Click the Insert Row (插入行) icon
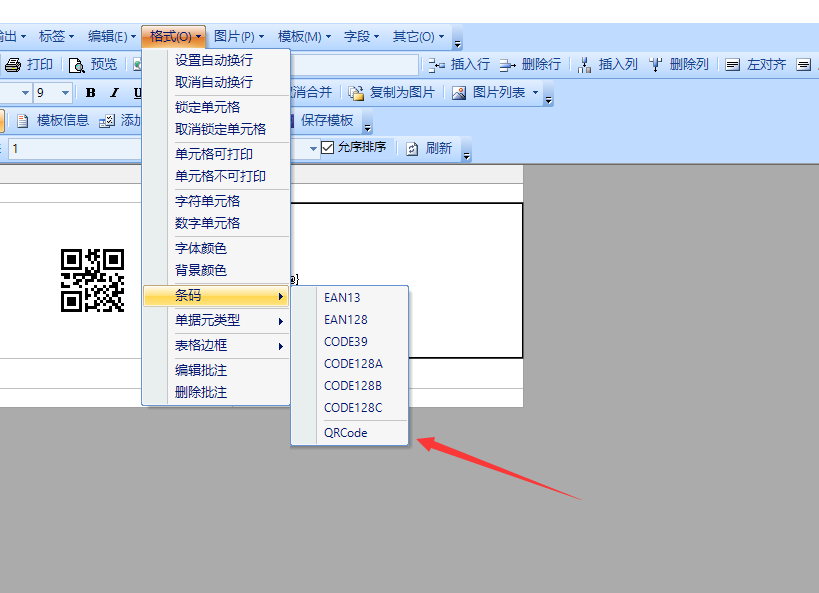Image resolution: width=819 pixels, height=593 pixels. point(436,65)
